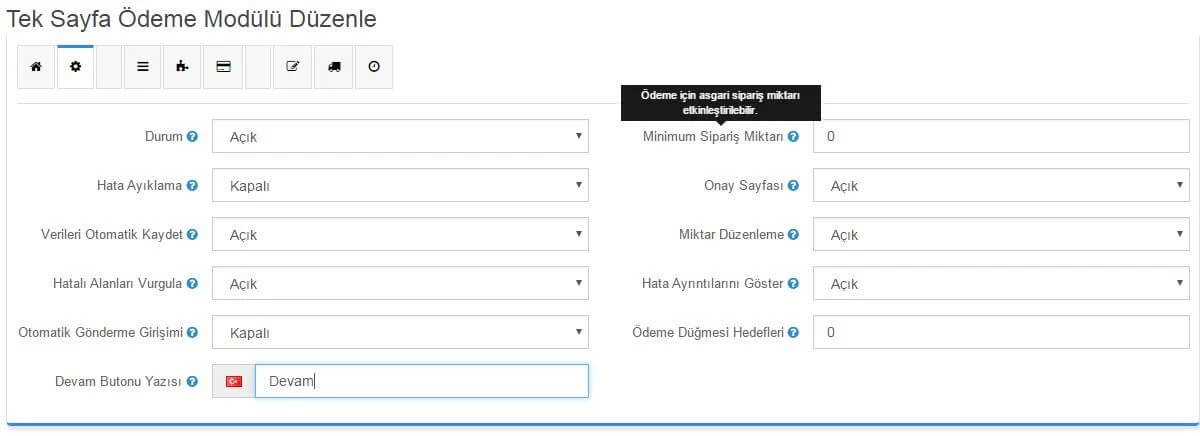Image resolution: width=1200 pixels, height=436 pixels.
Task: Open the home tab icon
Action: point(36,67)
